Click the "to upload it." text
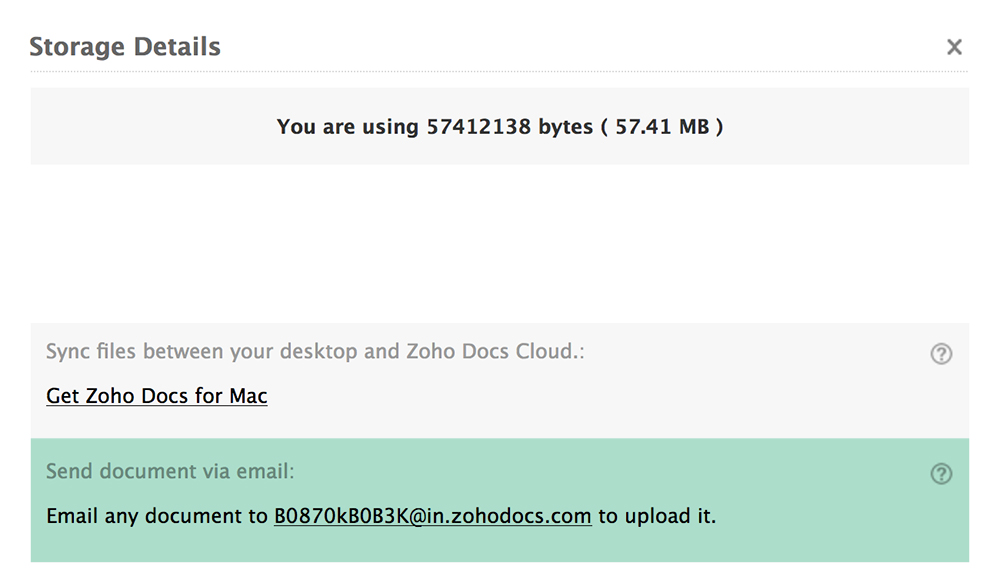Viewport: 1000px width, 586px height. click(657, 517)
